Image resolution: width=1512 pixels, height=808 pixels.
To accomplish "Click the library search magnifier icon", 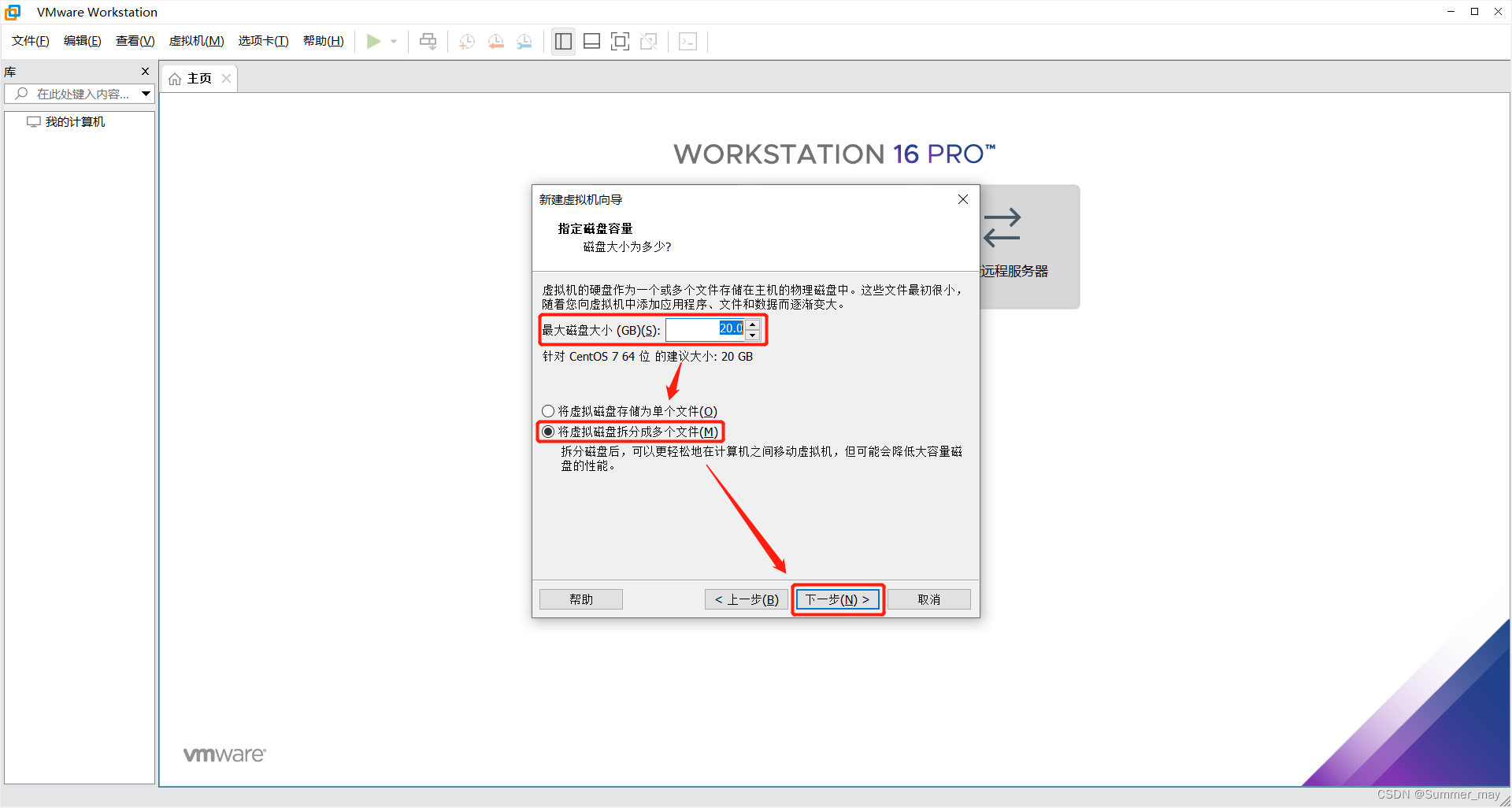I will [x=22, y=94].
